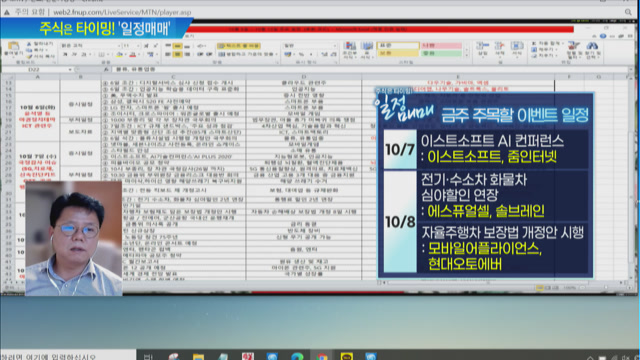Viewport: 640px width, 360px height.
Task: Open Chrome from the Windows taskbar
Action: point(322,356)
